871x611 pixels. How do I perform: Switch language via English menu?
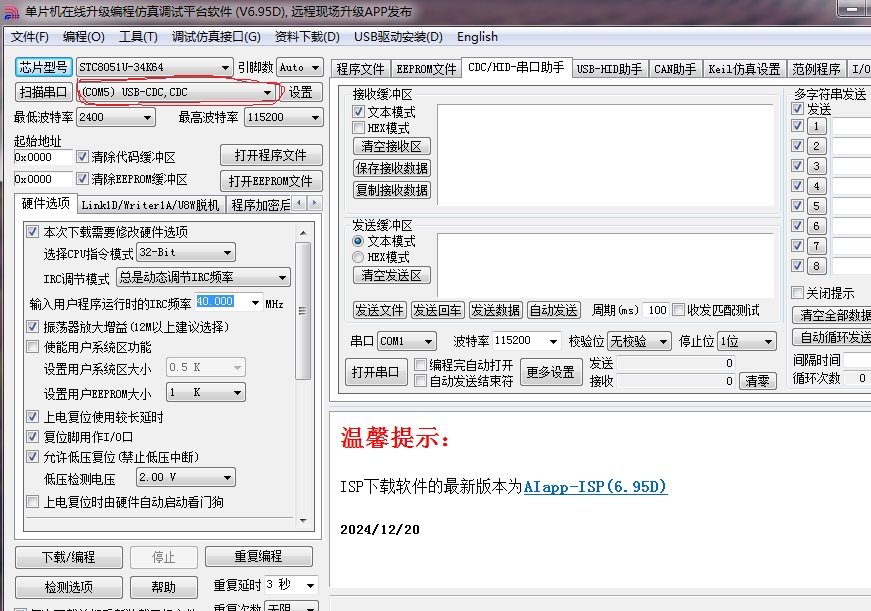pos(477,37)
